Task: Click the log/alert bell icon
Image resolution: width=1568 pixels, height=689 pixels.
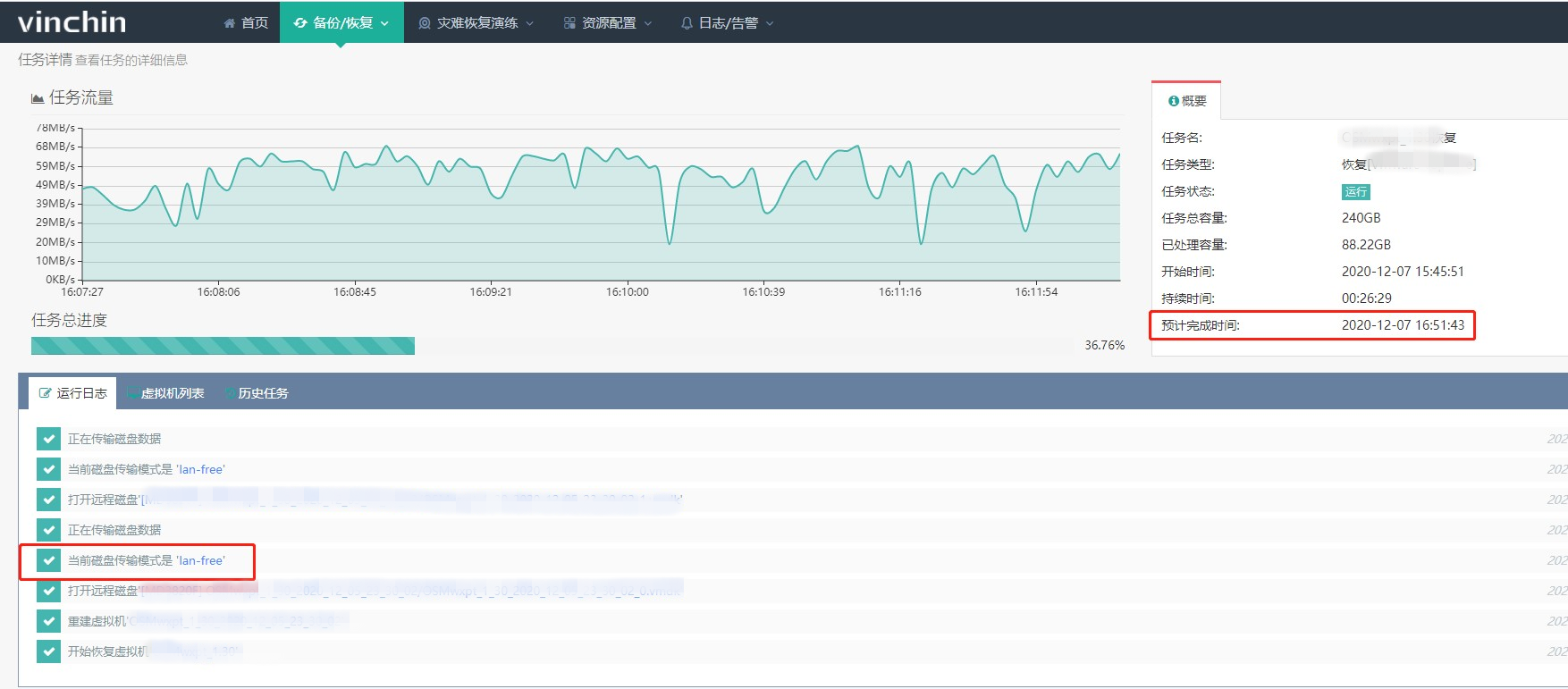Action: pos(687,23)
